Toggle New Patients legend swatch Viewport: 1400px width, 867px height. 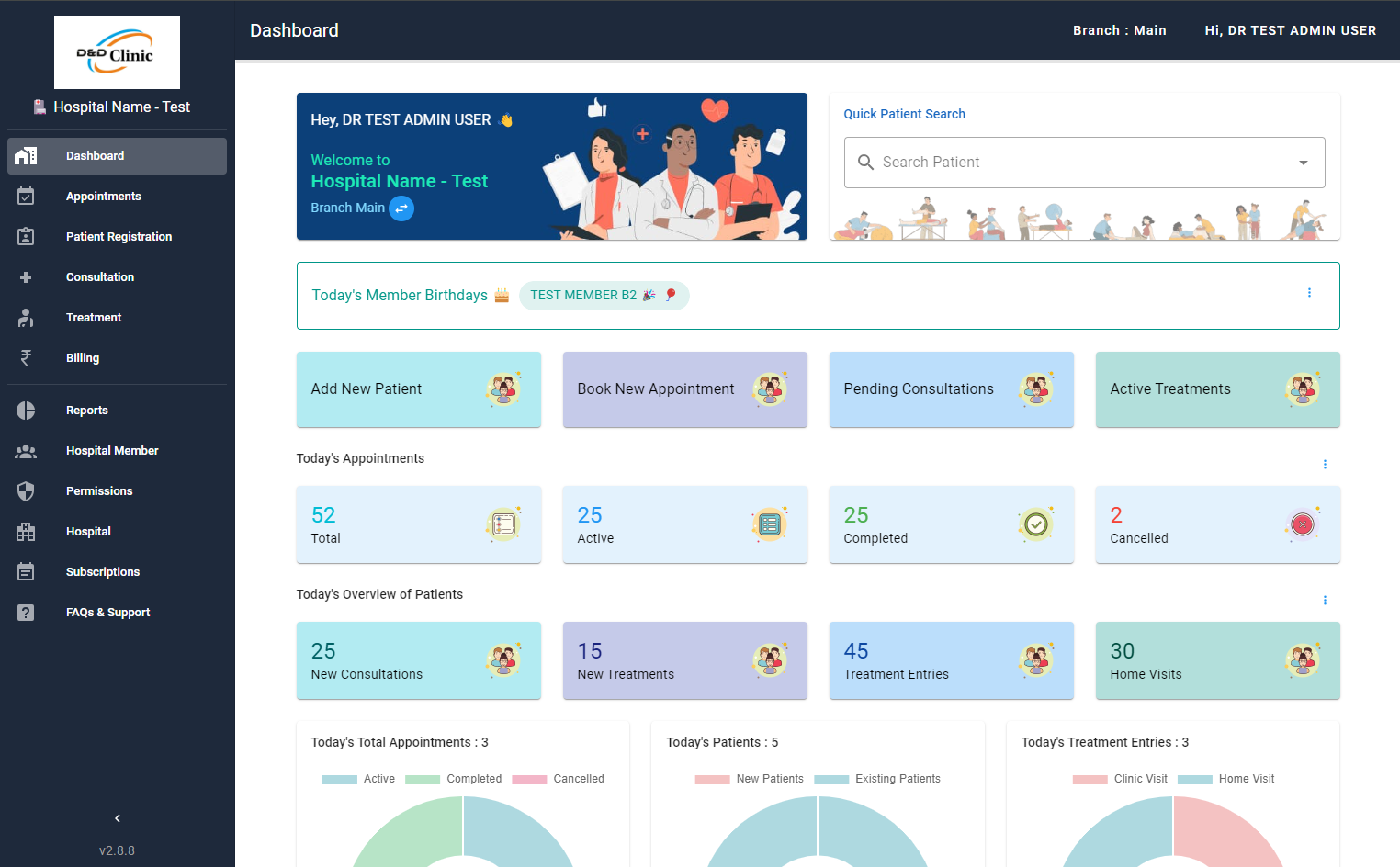click(713, 780)
